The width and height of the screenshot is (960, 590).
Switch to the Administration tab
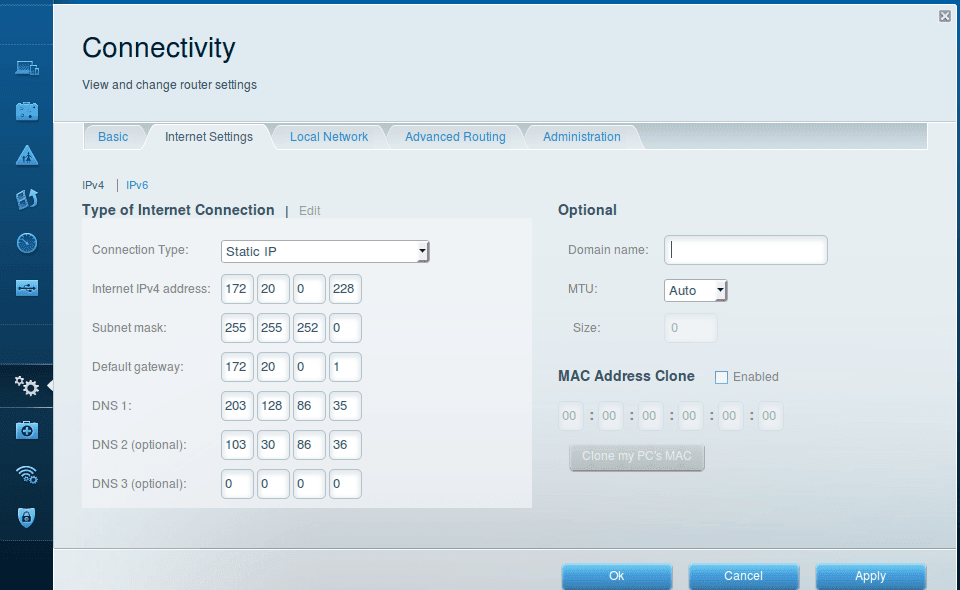582,136
